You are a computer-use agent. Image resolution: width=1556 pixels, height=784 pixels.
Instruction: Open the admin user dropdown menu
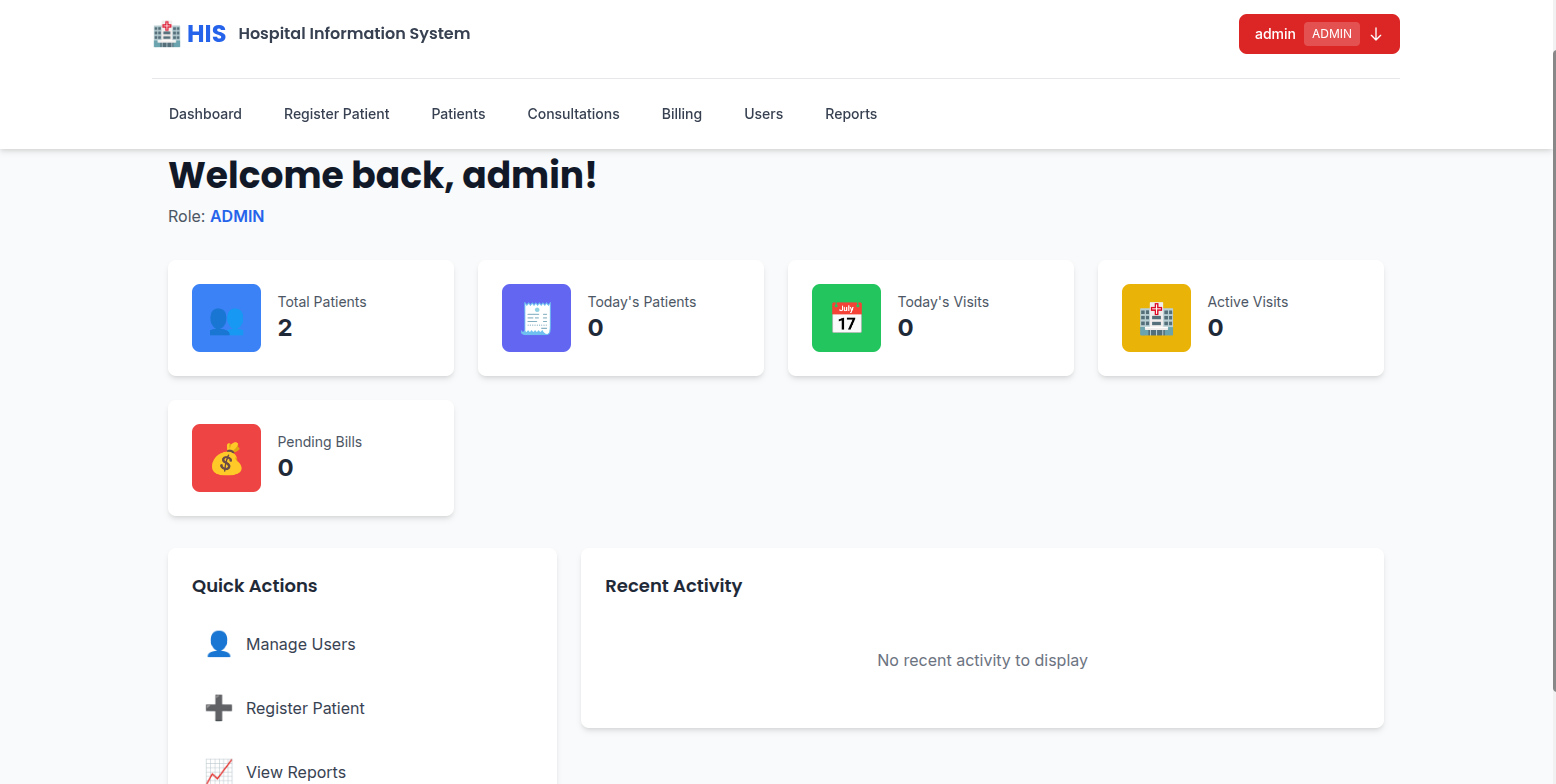tap(1319, 34)
